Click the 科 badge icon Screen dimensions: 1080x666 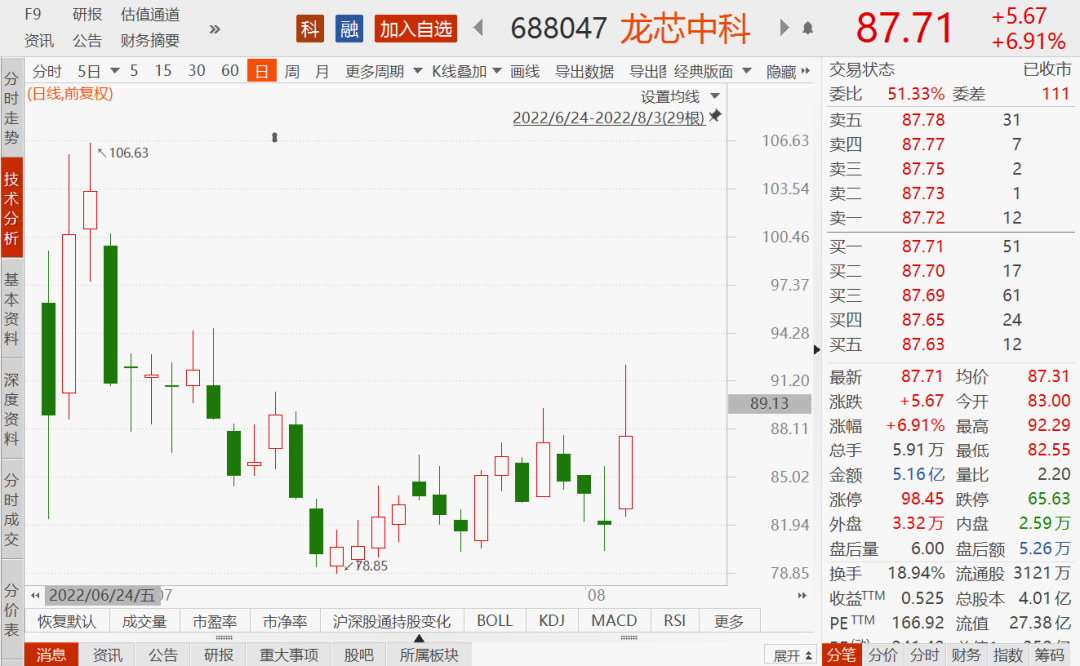click(310, 29)
